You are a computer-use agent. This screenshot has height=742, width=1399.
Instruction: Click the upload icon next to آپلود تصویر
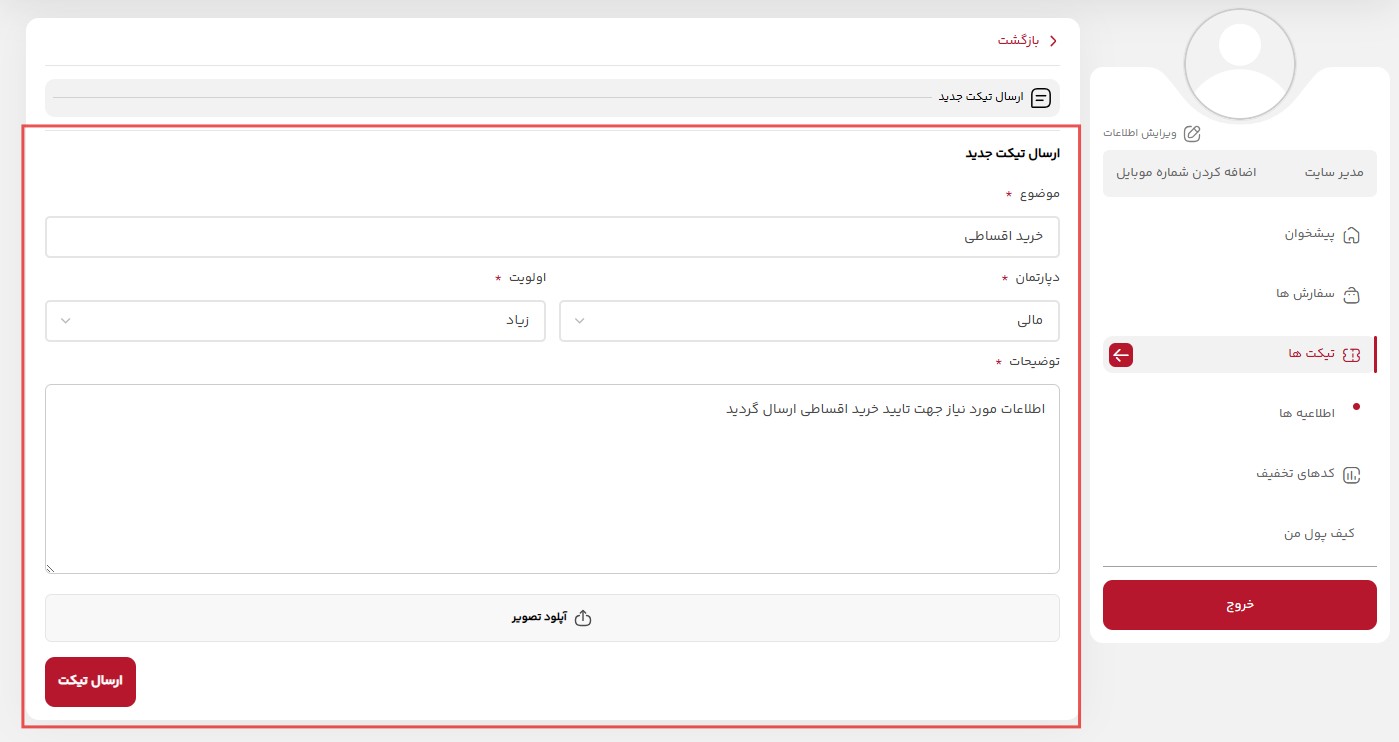(583, 618)
